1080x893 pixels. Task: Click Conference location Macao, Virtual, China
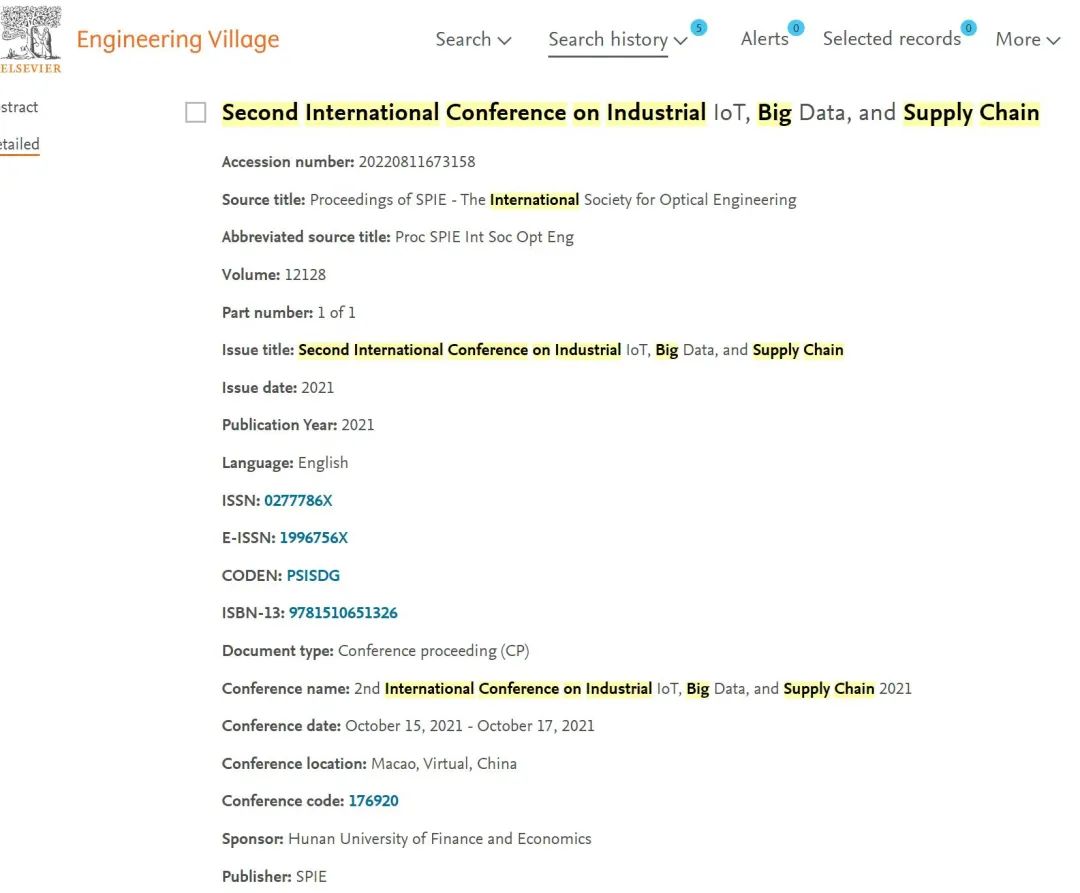444,764
